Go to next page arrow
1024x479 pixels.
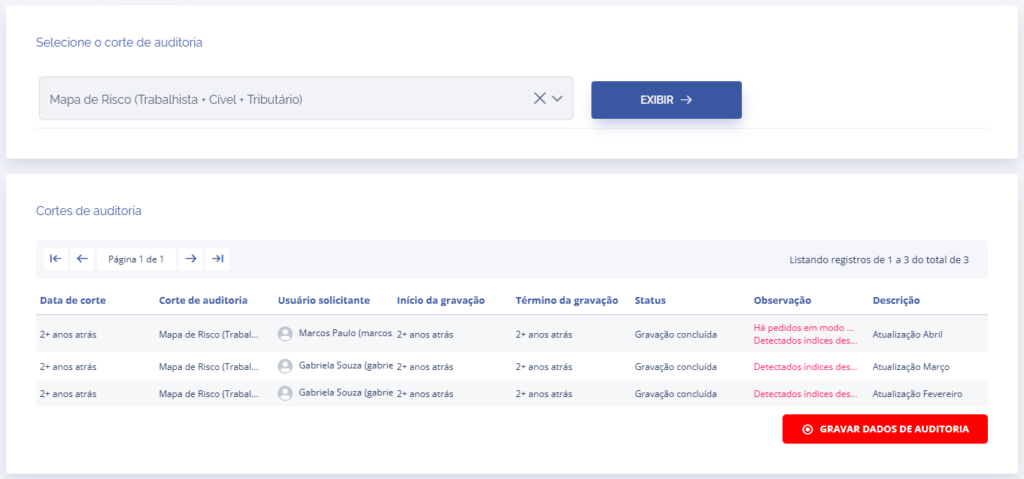(191, 259)
